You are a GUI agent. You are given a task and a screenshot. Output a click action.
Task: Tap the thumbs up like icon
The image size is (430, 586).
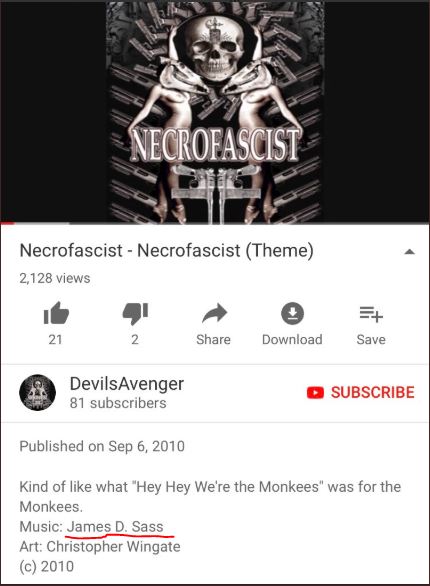pyautogui.click(x=56, y=313)
